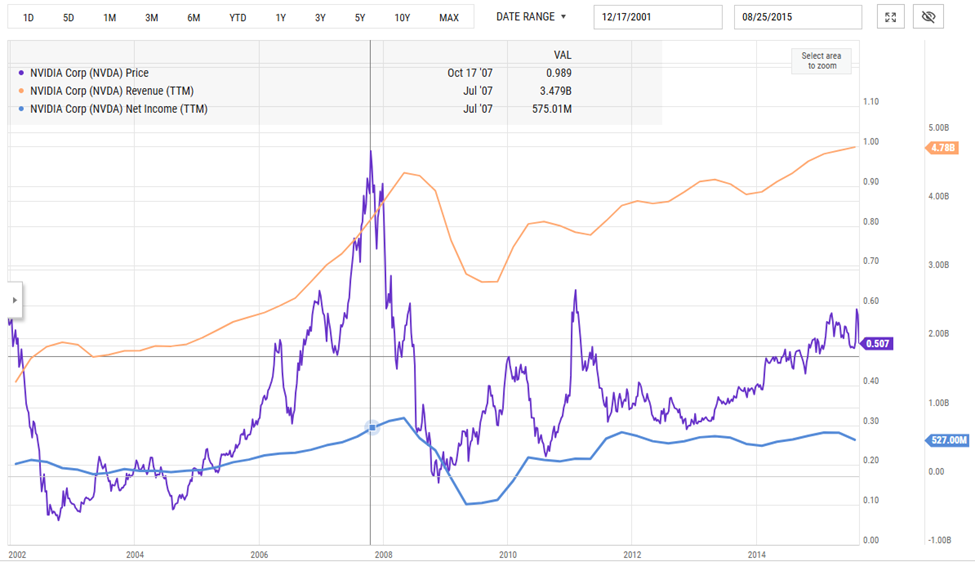Select the 5D time range
This screenshot has width=975, height=562.
[x=68, y=18]
